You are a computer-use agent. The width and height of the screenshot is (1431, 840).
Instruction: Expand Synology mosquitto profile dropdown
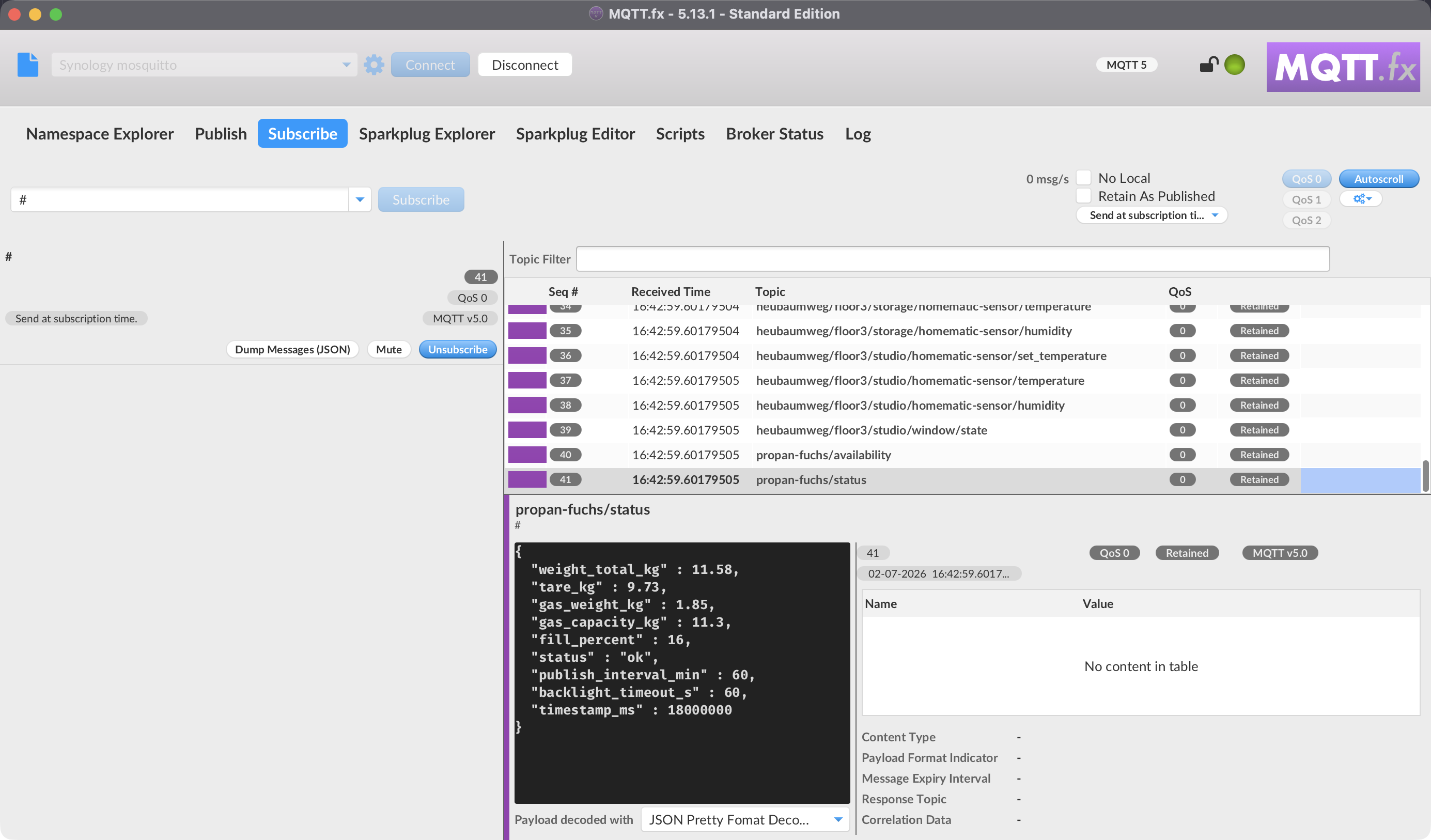click(346, 65)
